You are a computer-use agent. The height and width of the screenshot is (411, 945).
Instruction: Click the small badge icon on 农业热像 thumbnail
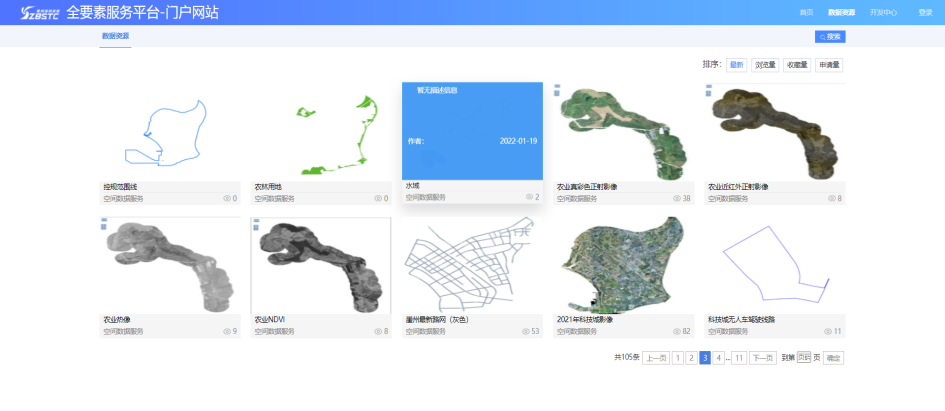click(104, 225)
